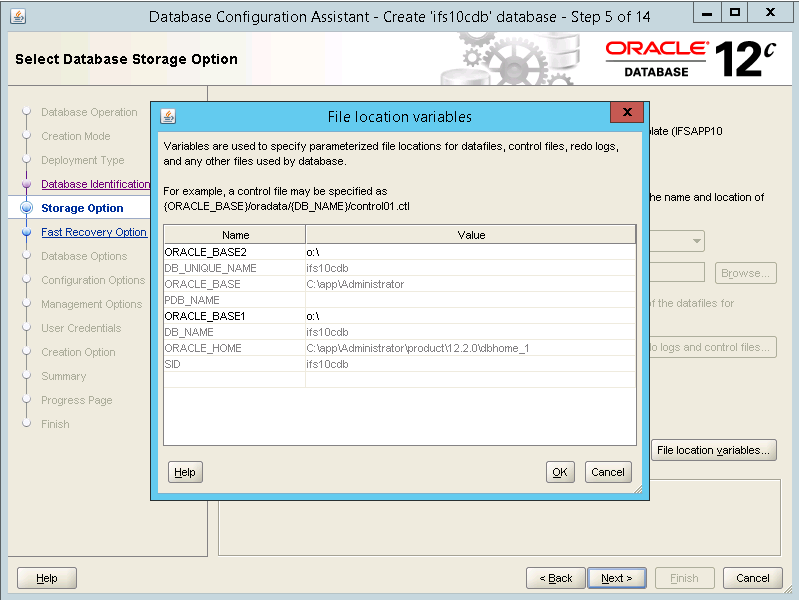This screenshot has width=799, height=600.
Task: Edit the ORACLE_BASE1 value cell
Action: pyautogui.click(x=470, y=316)
